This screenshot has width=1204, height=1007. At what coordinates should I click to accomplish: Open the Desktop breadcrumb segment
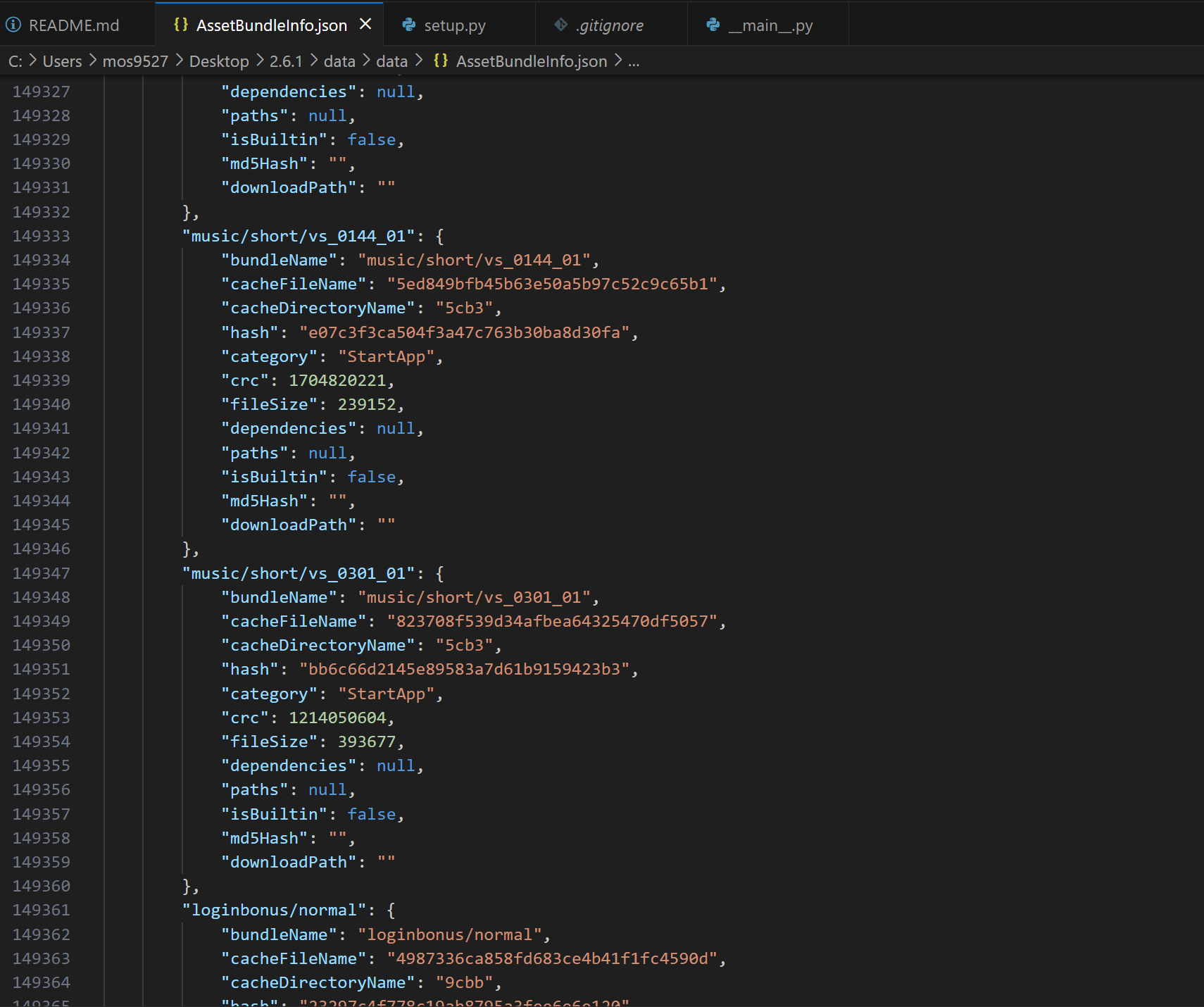[x=219, y=61]
